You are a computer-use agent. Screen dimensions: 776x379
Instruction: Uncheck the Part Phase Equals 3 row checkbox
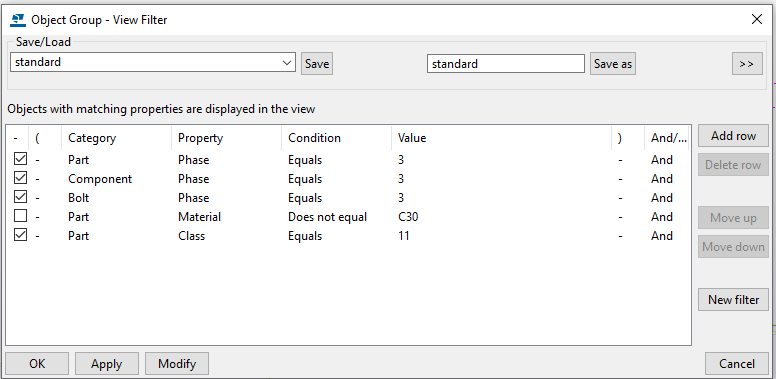[x=20, y=159]
